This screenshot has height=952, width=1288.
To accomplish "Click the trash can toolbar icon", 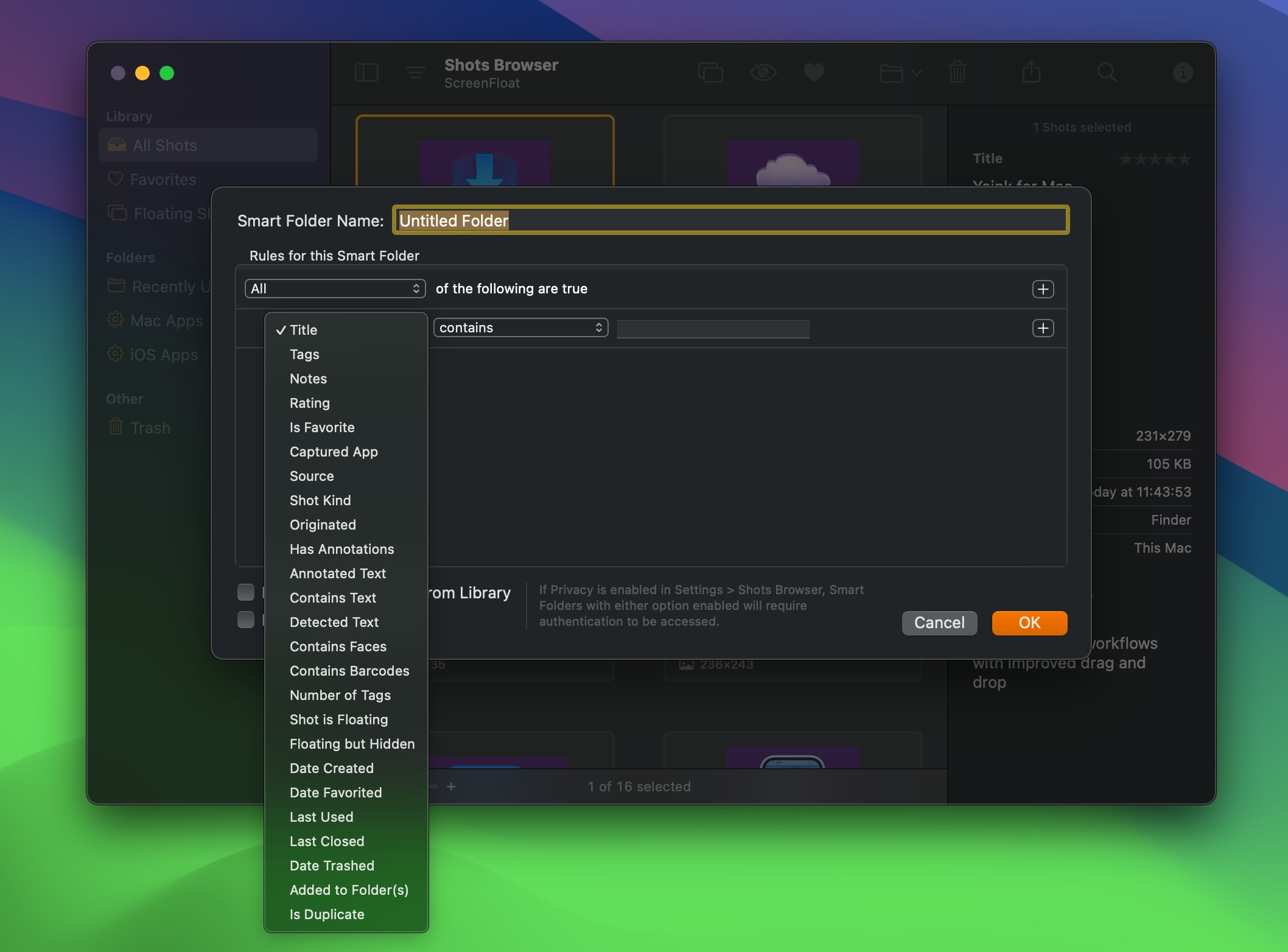I will 957,72.
